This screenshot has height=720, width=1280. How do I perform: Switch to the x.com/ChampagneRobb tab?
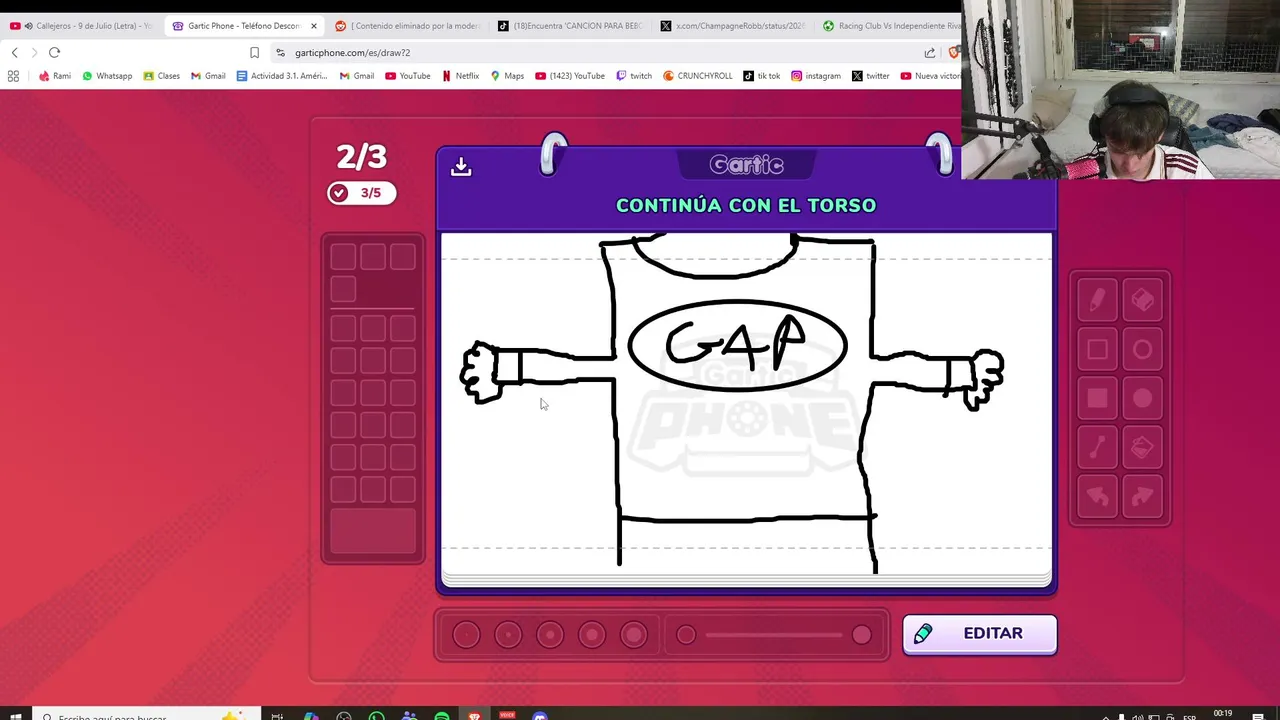[732, 25]
